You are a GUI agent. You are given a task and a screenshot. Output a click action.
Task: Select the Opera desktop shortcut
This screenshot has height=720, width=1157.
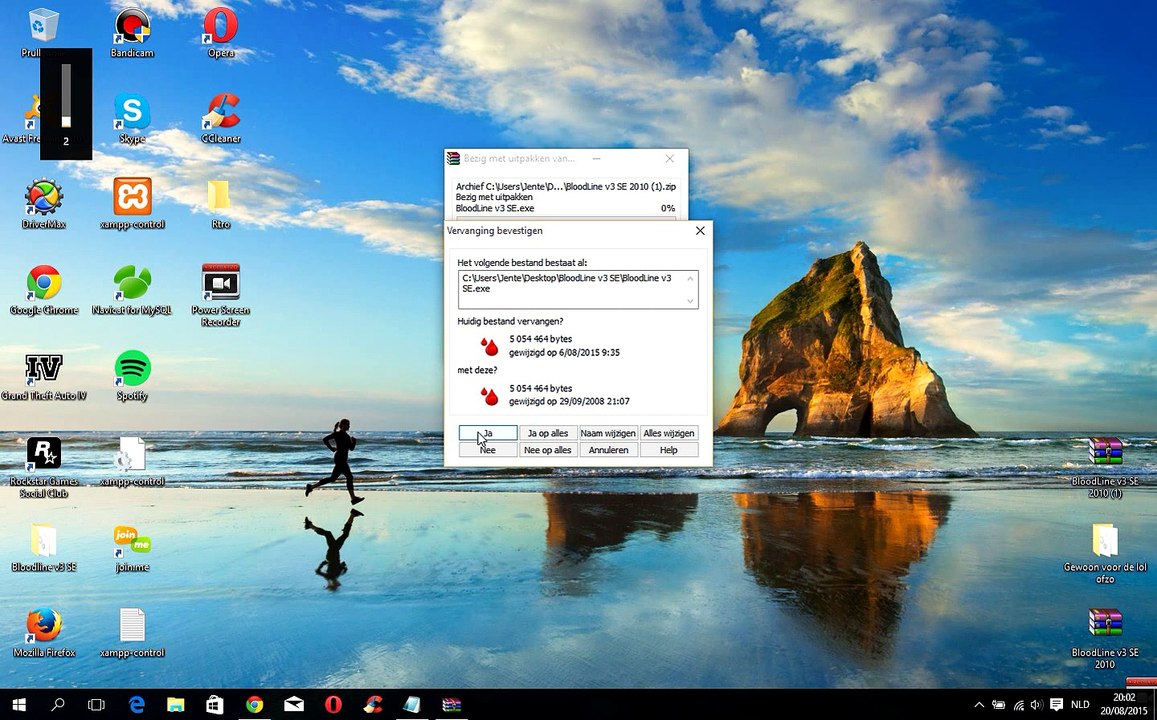[x=221, y=32]
